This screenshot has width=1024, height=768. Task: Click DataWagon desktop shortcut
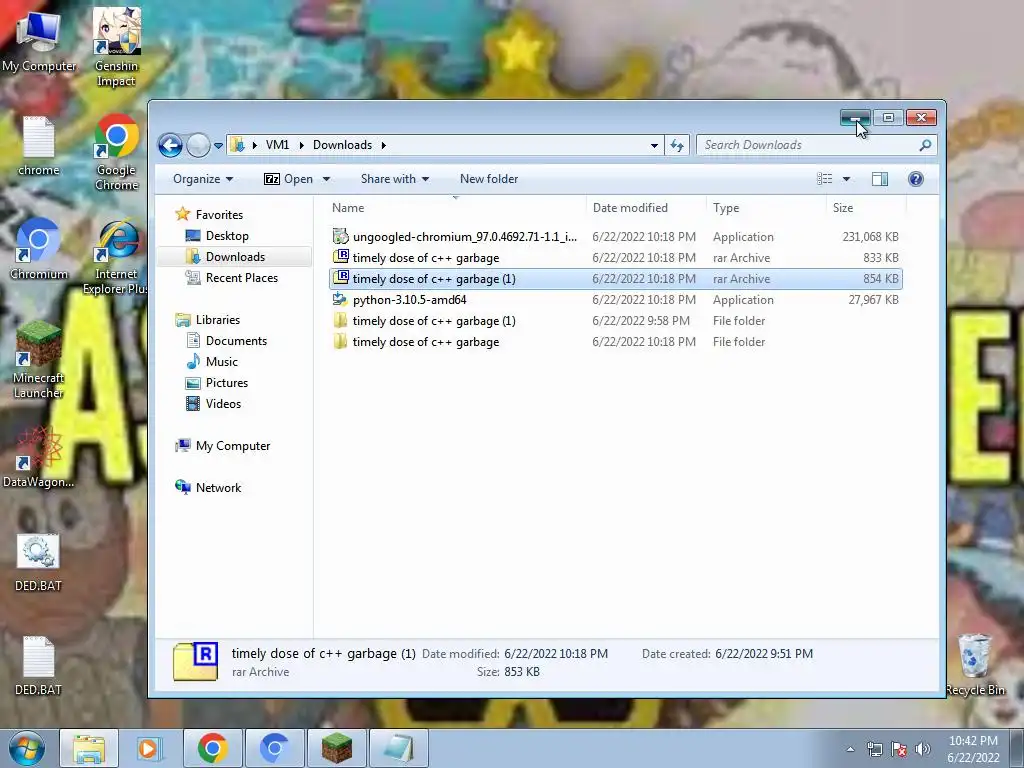[x=39, y=457]
